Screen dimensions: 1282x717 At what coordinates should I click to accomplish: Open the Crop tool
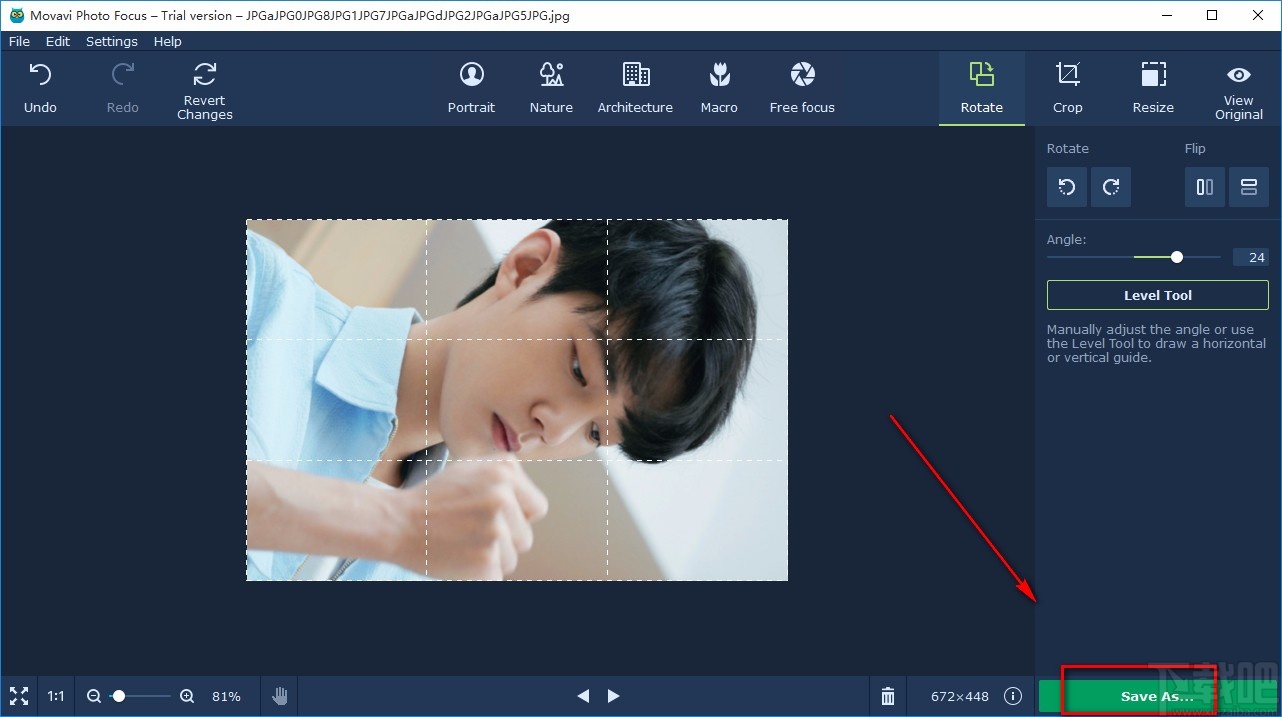(1067, 87)
